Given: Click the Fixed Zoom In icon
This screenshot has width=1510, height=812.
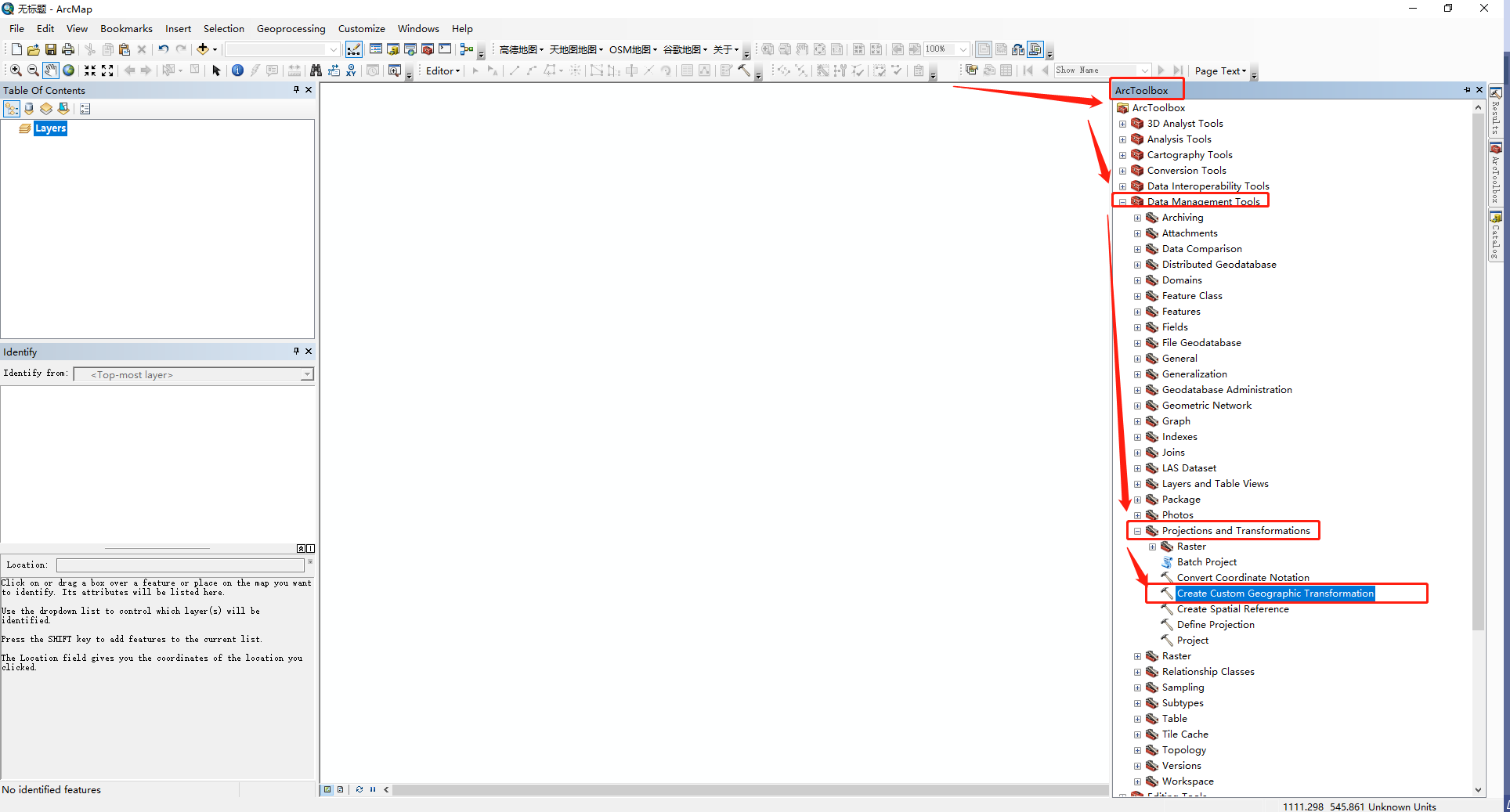Looking at the screenshot, I should 90,70.
